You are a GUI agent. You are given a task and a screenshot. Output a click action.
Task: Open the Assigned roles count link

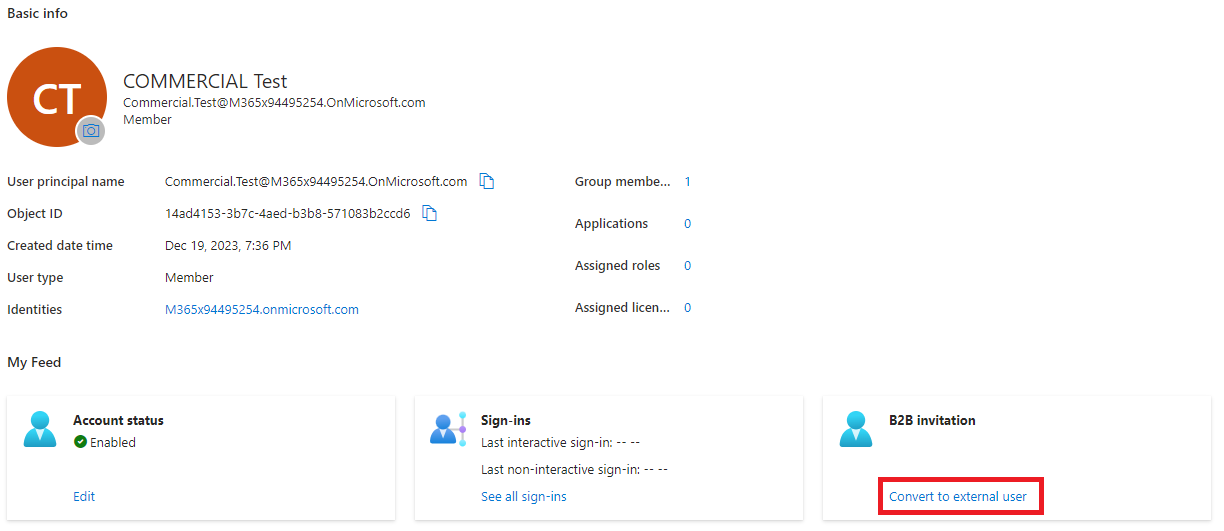point(687,266)
